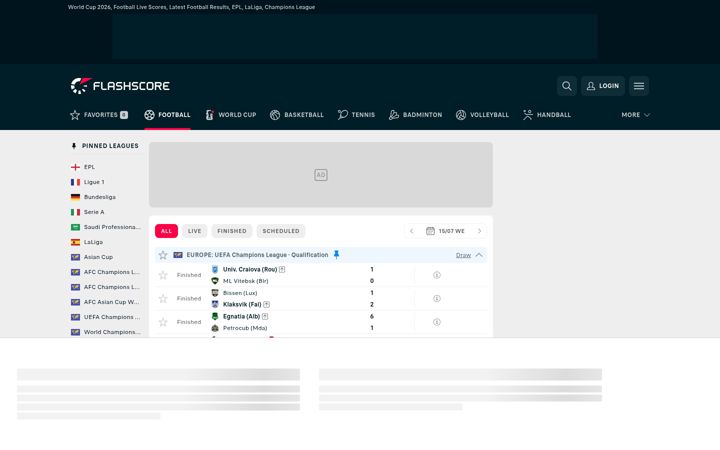Viewport: 720px width, 450px height.
Task: Open Bundesliga pinned league
Action: pos(100,197)
